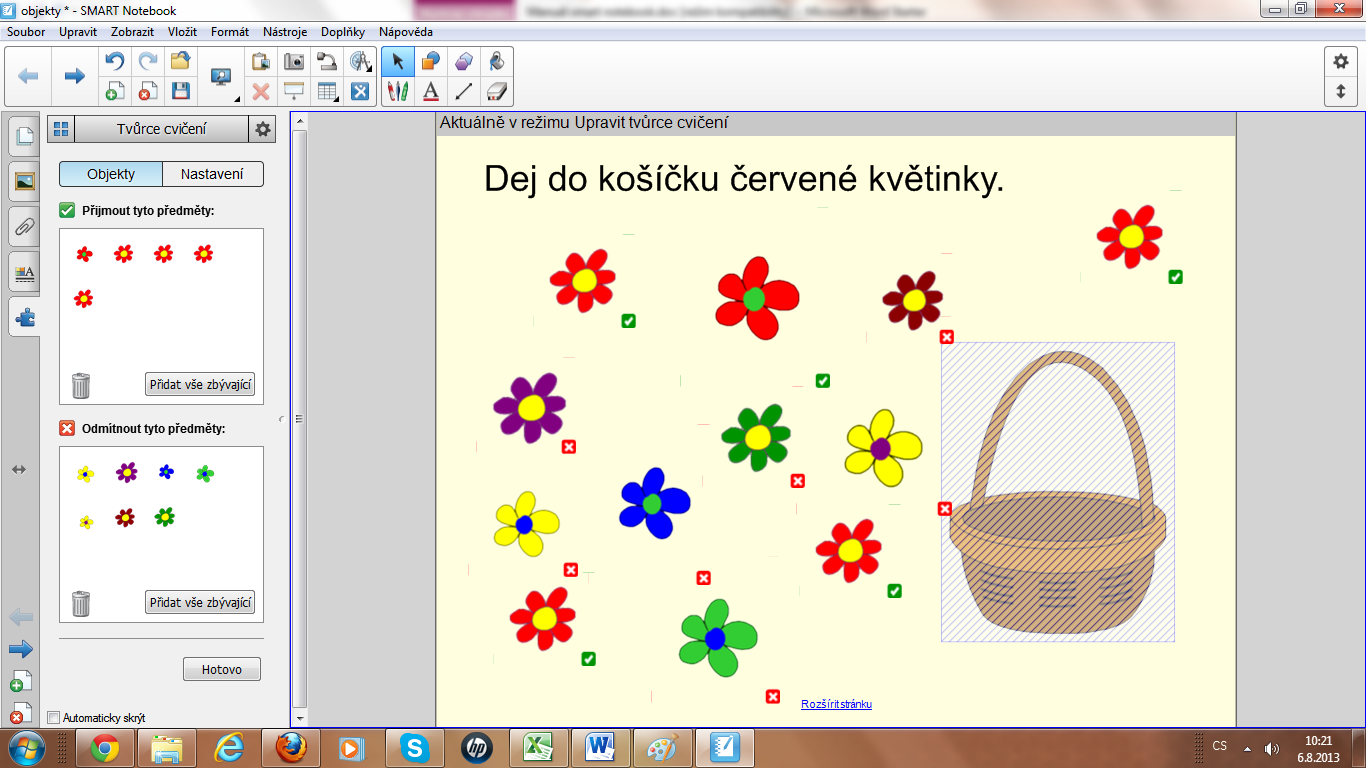The width and height of the screenshot is (1366, 768).
Task: Open toolbar customization gear at far right
Action: [x=1341, y=61]
